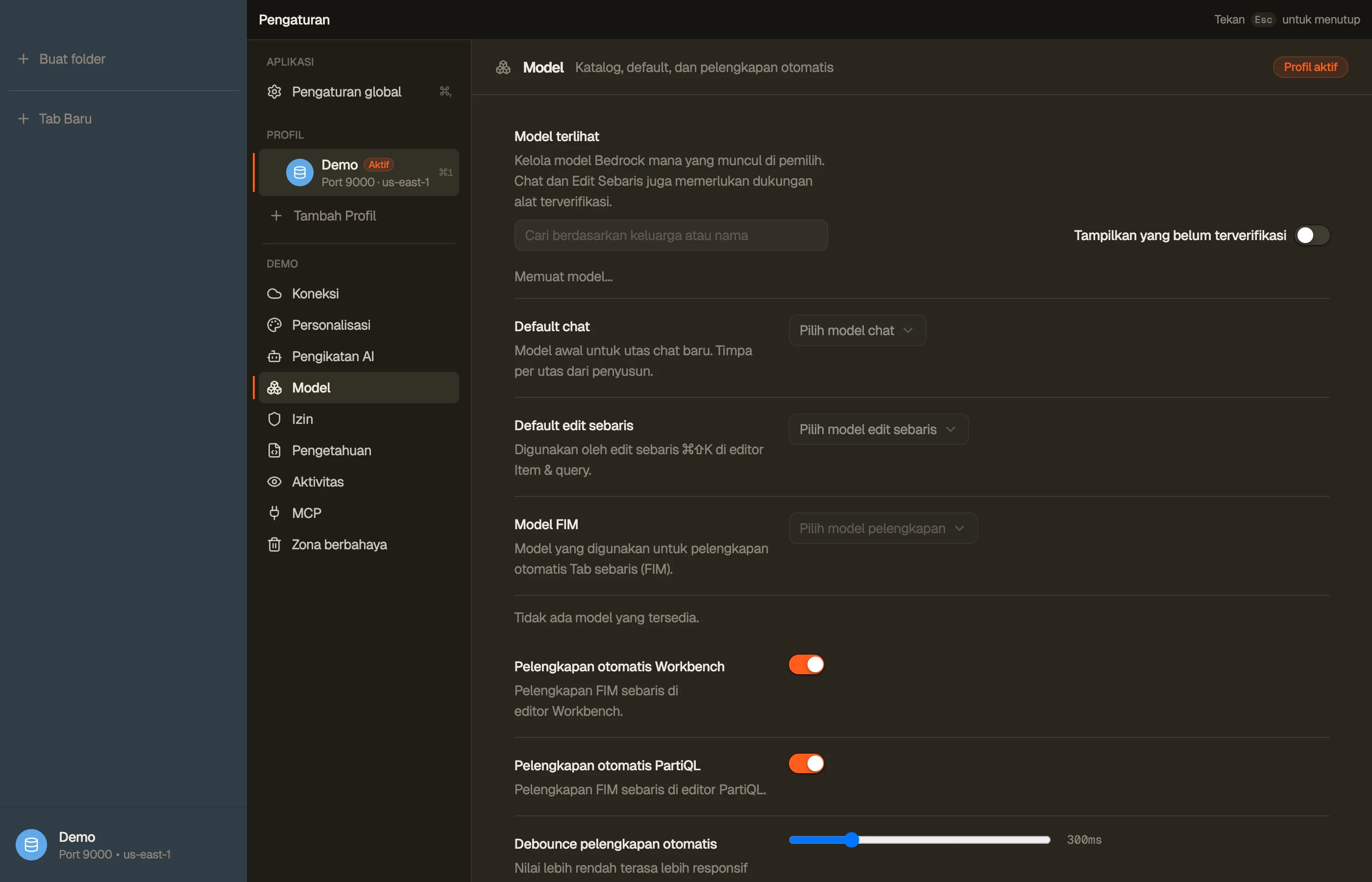The width and height of the screenshot is (1372, 882).
Task: Open Pengaturan global settings
Action: [x=359, y=92]
